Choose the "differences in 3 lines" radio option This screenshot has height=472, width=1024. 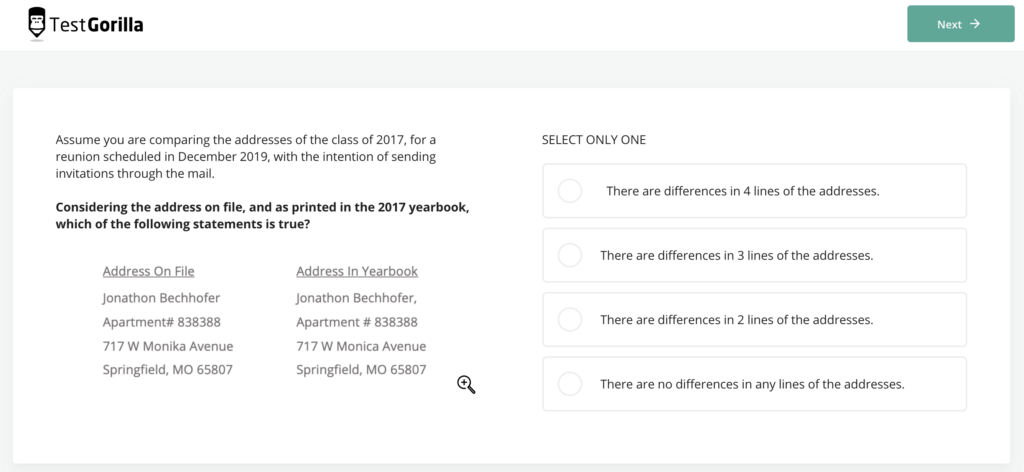pos(570,255)
